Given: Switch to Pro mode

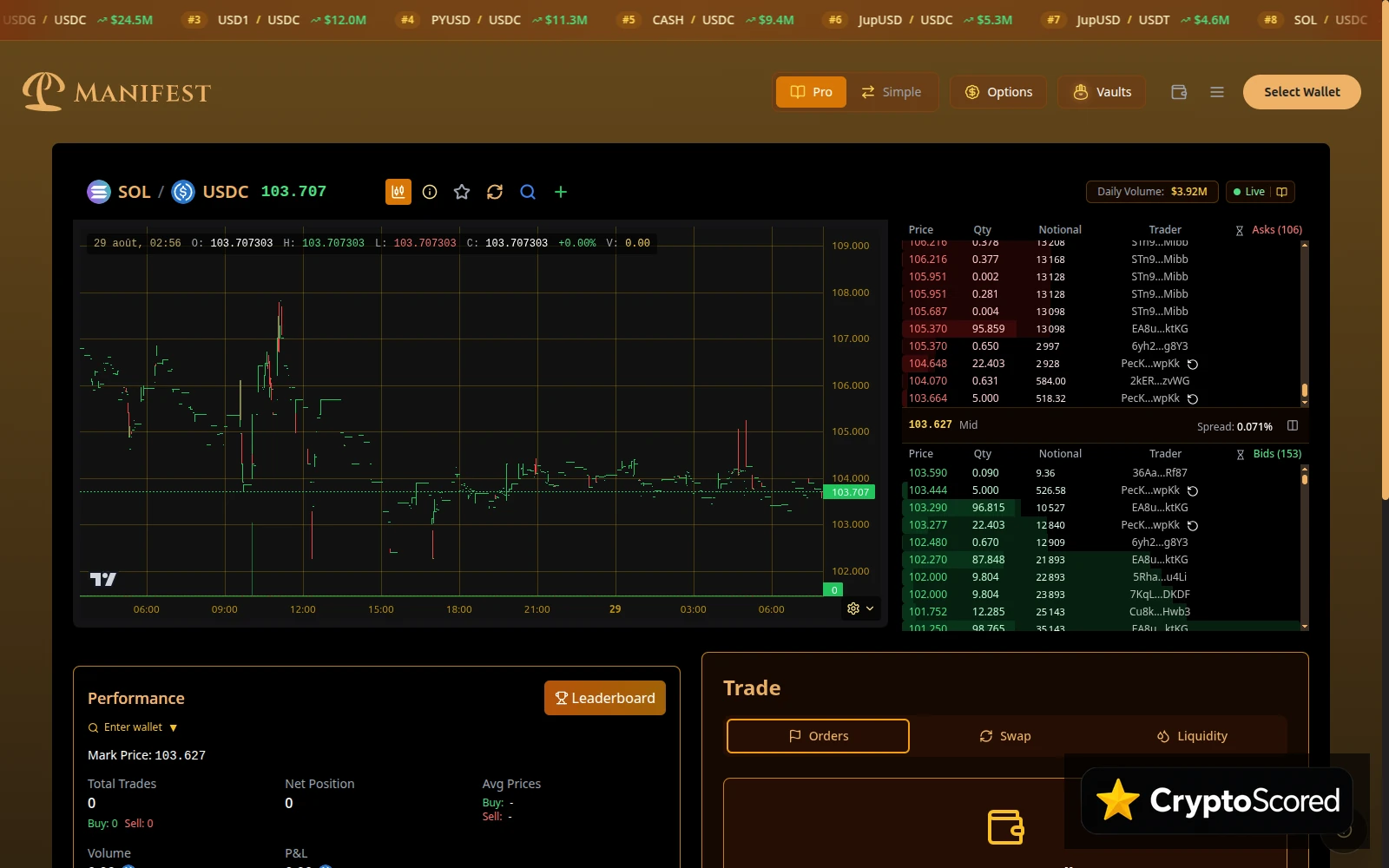Looking at the screenshot, I should (x=811, y=92).
